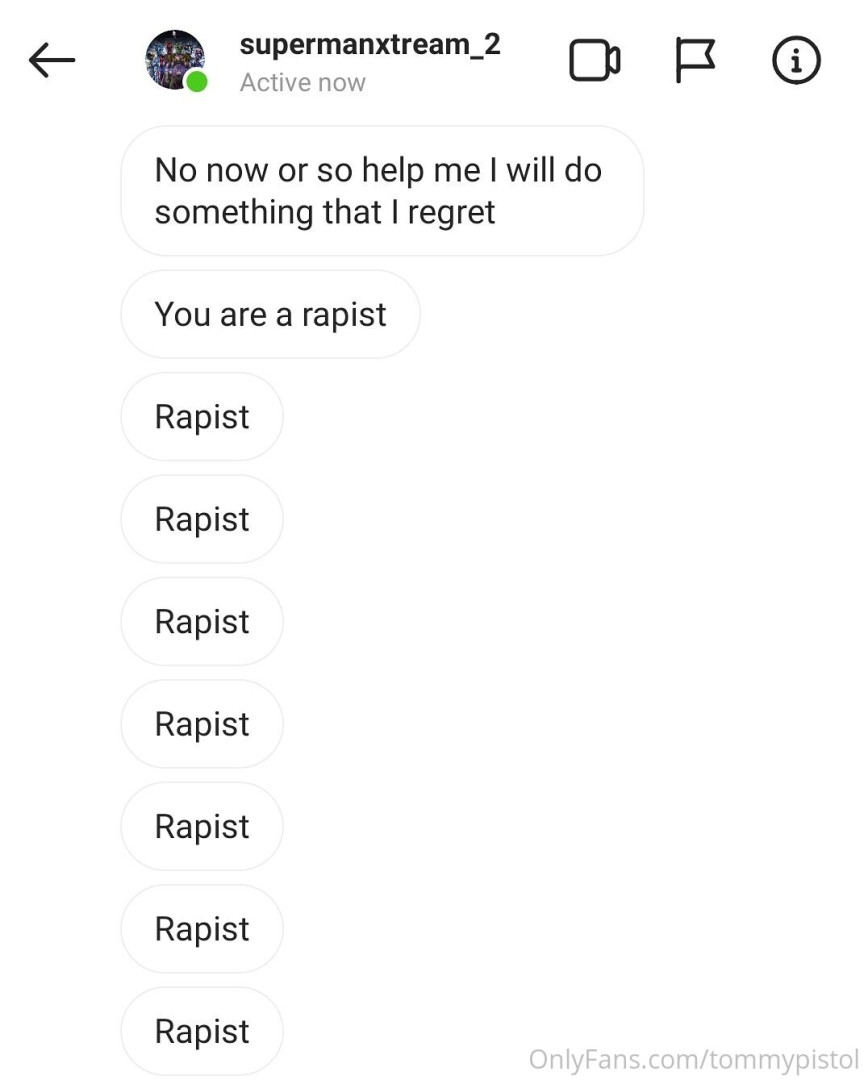Open the supermanxtream_2 username profile link
Screen dimensions: 864x1080
(370, 44)
